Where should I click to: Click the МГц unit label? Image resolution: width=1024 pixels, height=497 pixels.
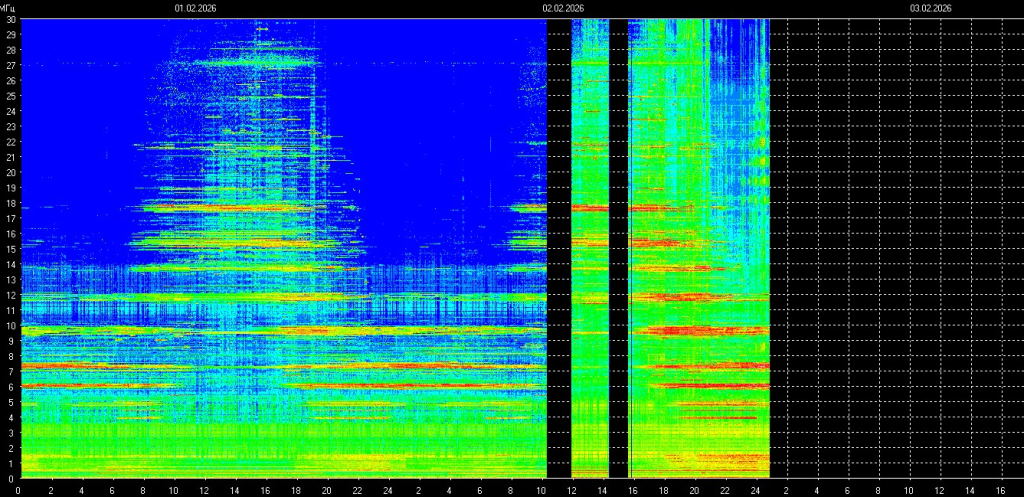9,8
